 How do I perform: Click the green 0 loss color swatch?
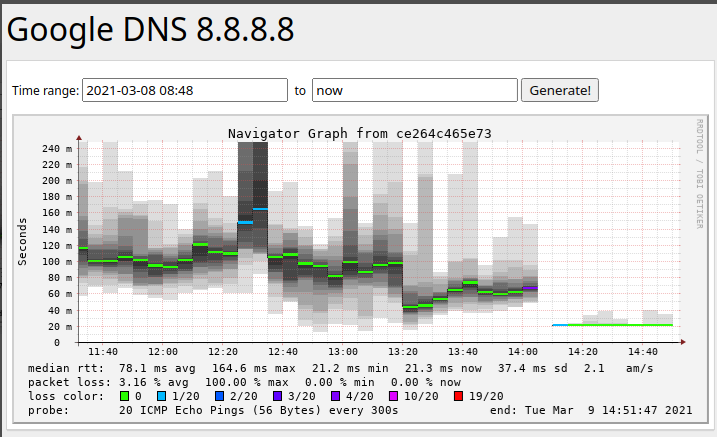point(124,396)
